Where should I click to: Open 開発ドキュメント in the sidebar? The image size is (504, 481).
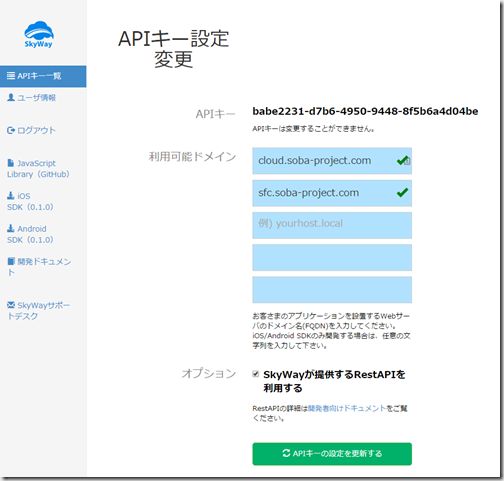pyautogui.click(x=39, y=267)
